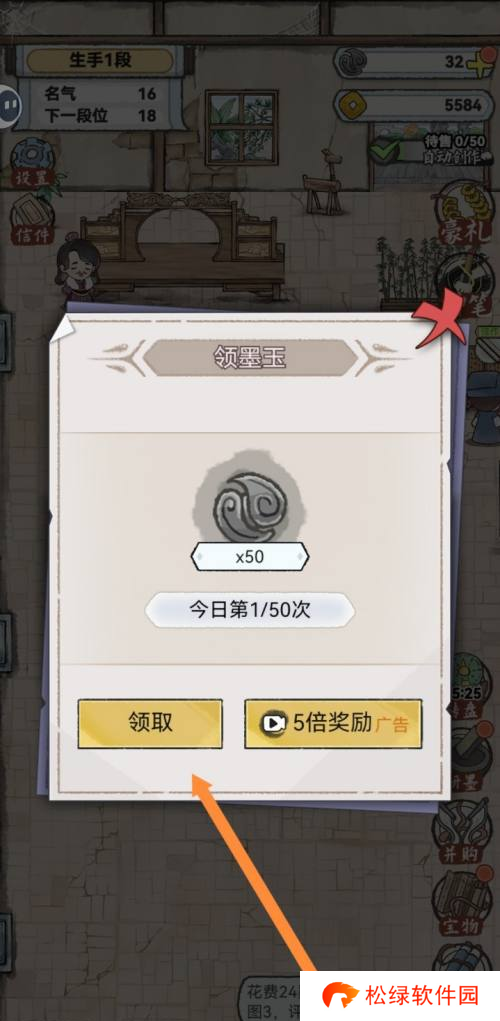Tap the copper coin balance 5584
The height and width of the screenshot is (1021, 500).
coord(414,104)
